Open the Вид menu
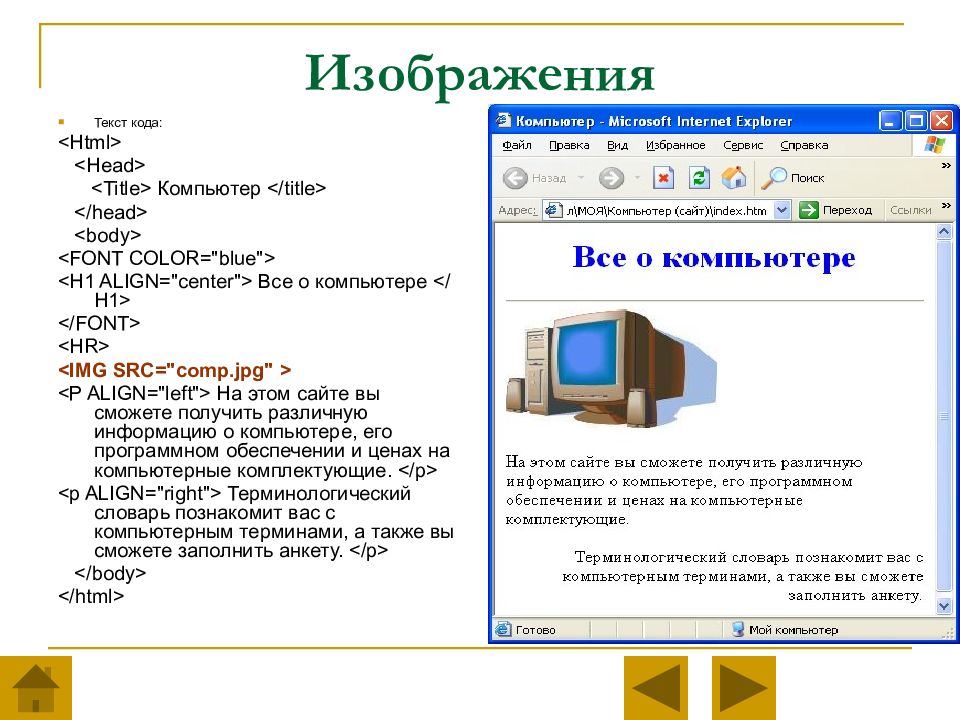 click(x=617, y=145)
